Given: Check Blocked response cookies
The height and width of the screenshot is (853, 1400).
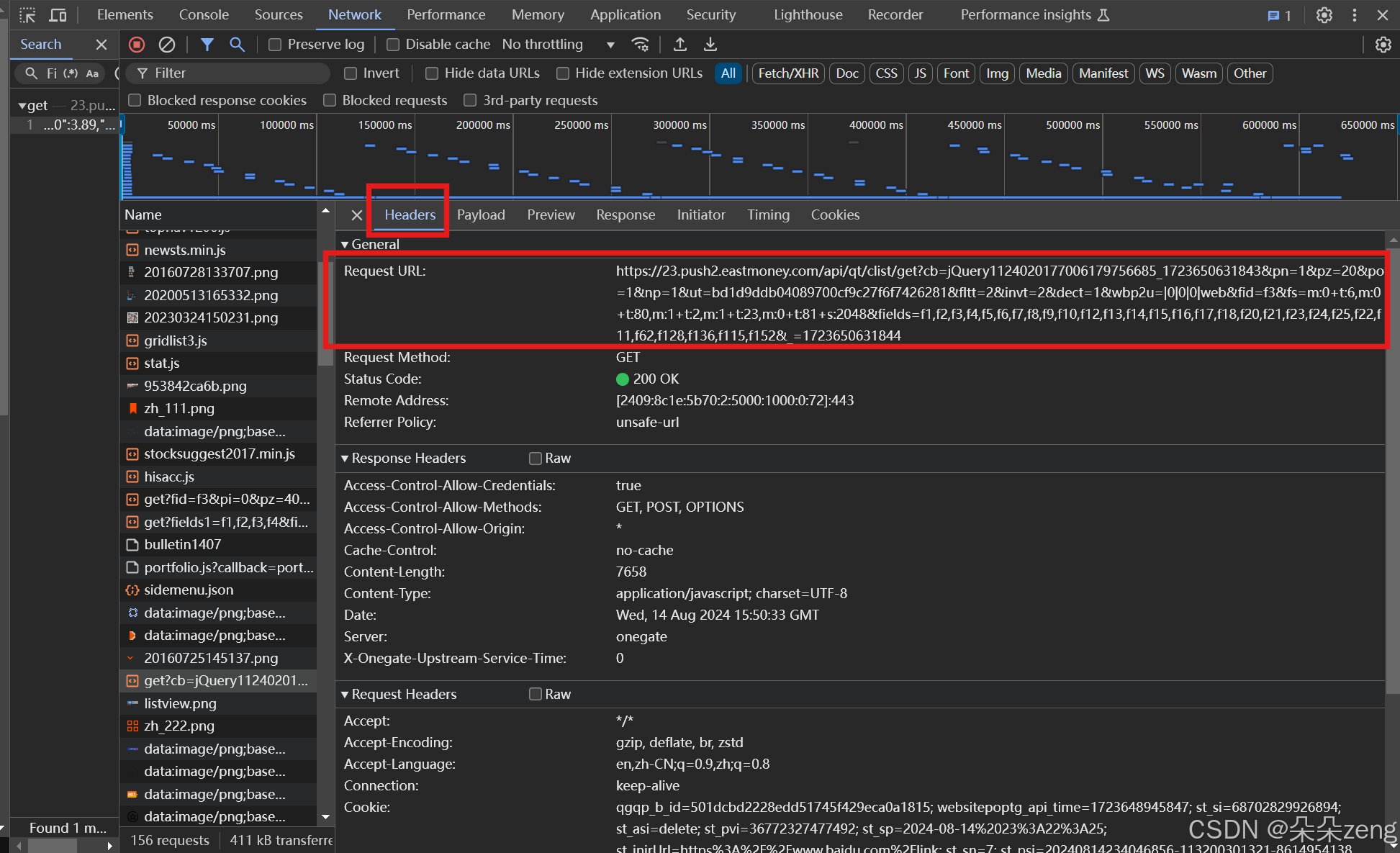Looking at the screenshot, I should coord(135,100).
